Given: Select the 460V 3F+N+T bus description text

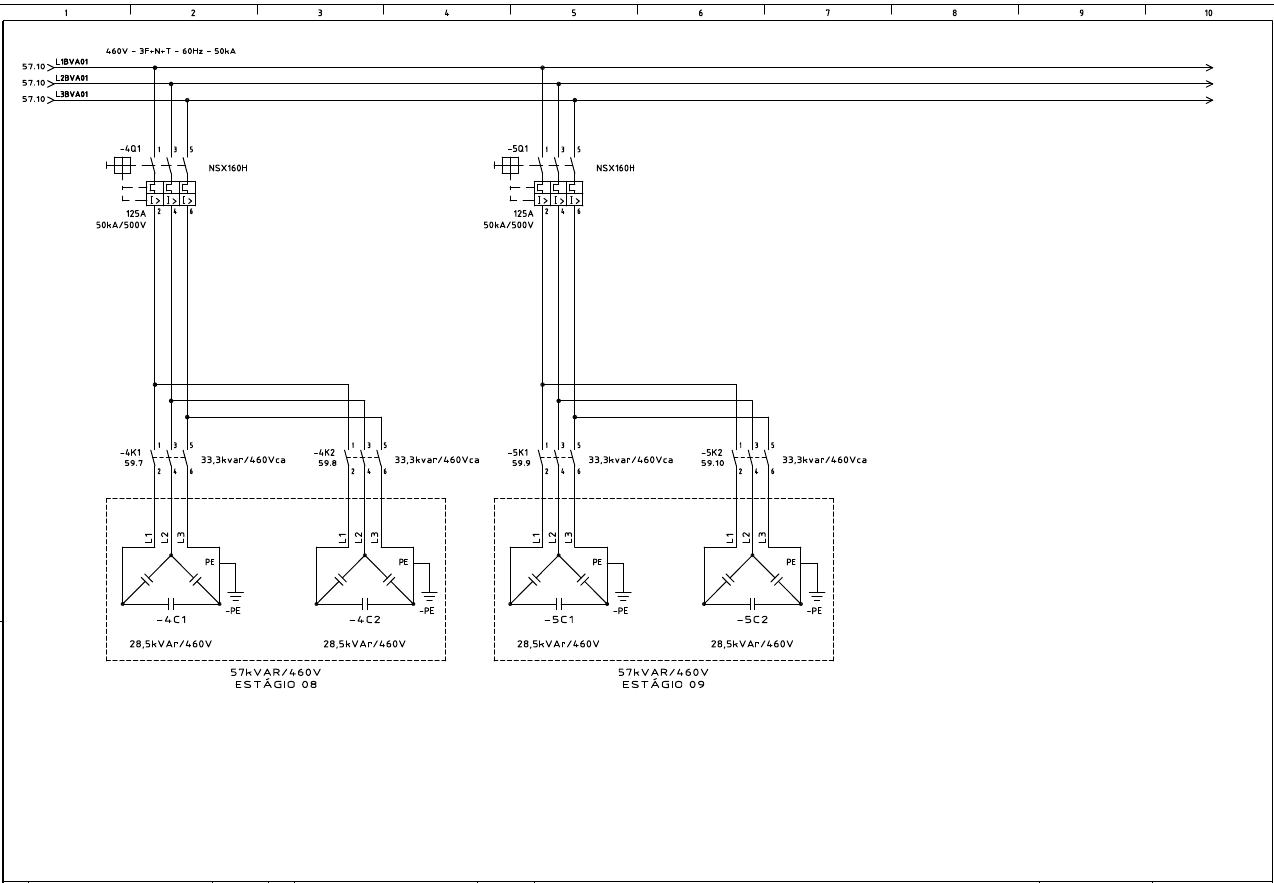Looking at the screenshot, I should click(171, 46).
